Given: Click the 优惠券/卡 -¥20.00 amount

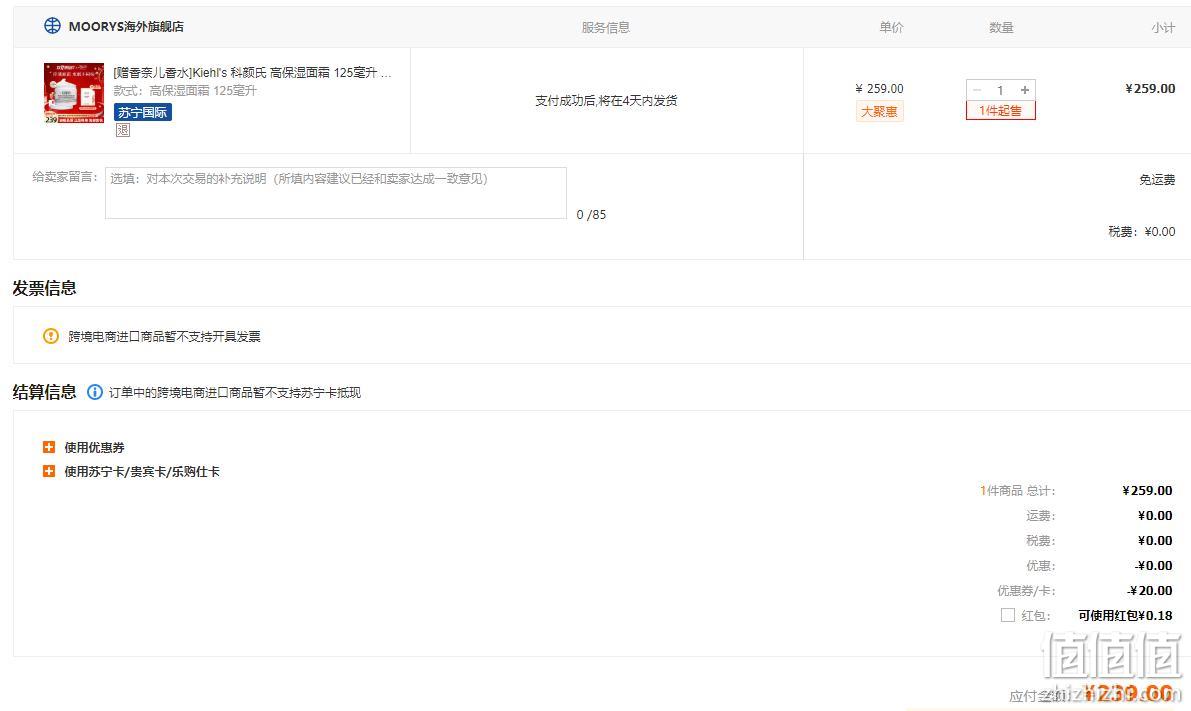Looking at the screenshot, I should pyautogui.click(x=1150, y=590).
